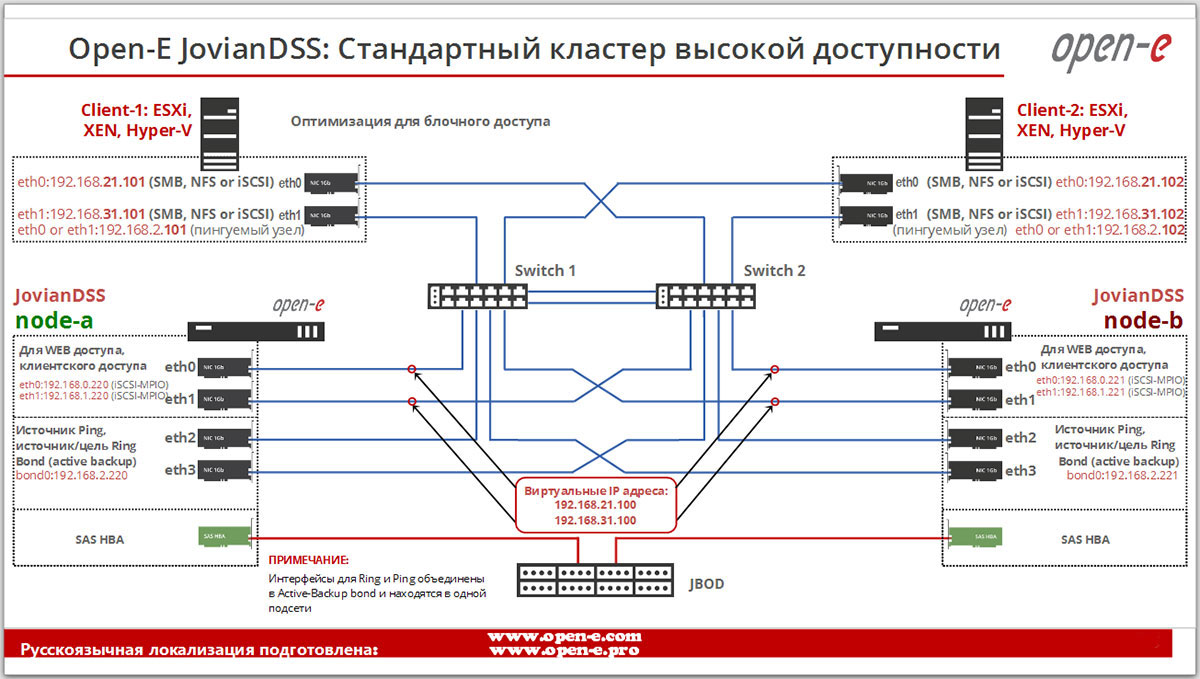Click the Виртуальные IP адреса box

[x=595, y=507]
